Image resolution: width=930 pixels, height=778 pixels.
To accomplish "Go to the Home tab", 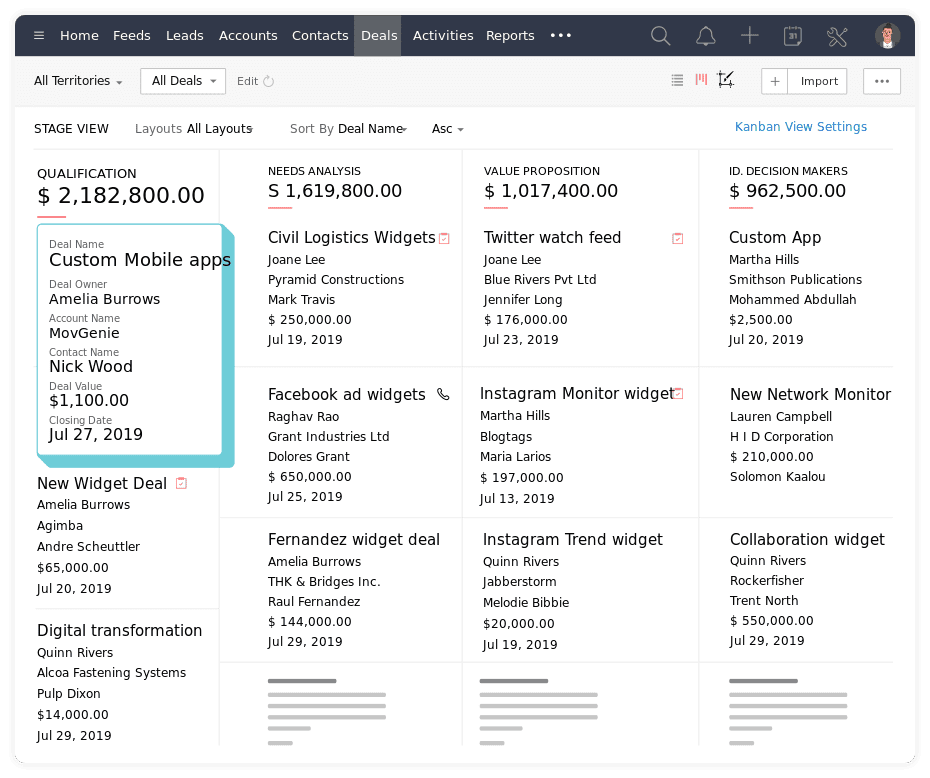I will 79,36.
